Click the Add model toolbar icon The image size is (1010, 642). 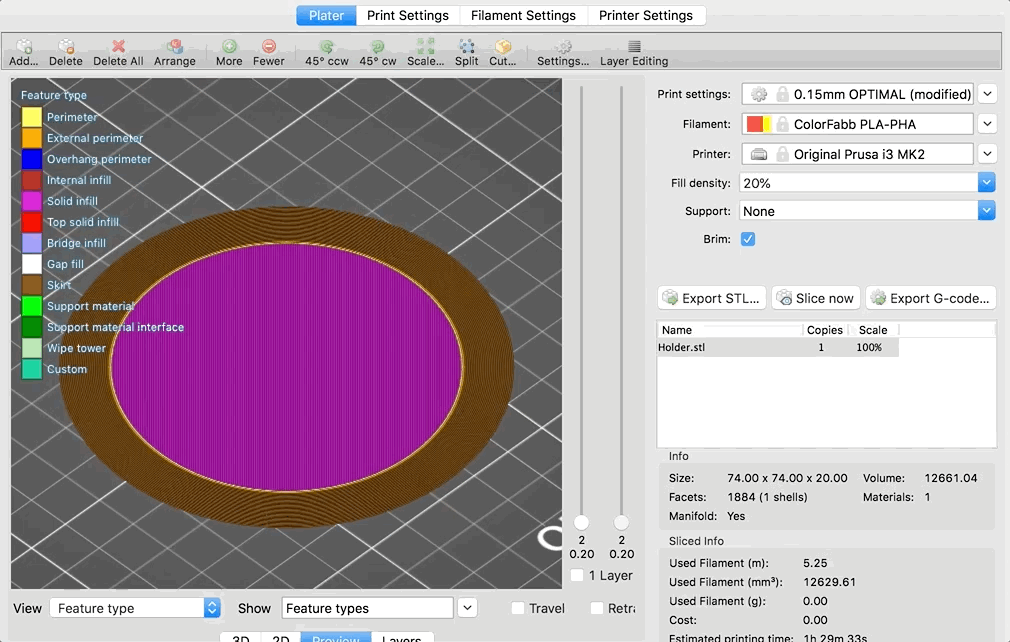[x=23, y=47]
